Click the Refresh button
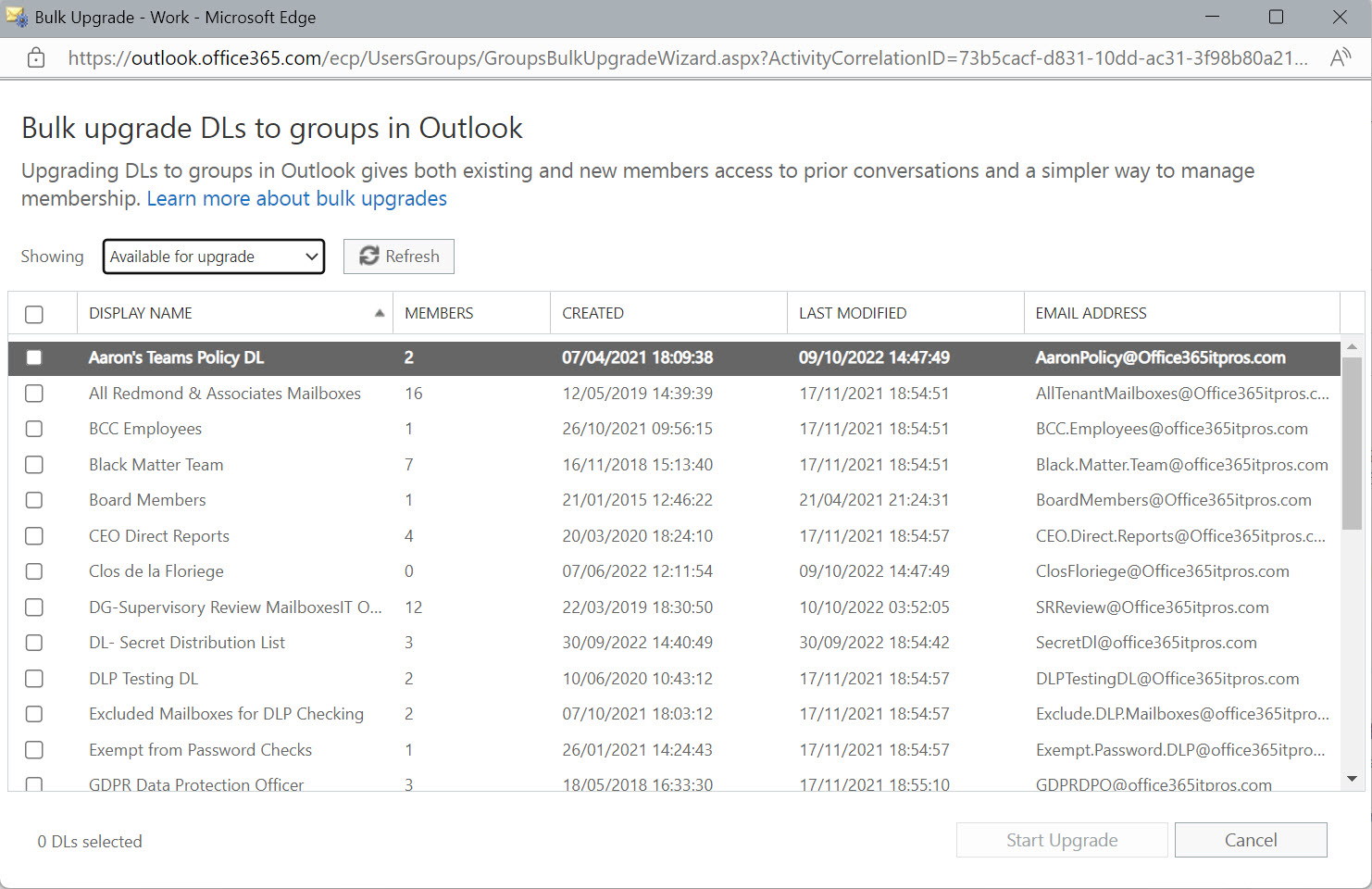Image resolution: width=1372 pixels, height=889 pixels. 399,257
